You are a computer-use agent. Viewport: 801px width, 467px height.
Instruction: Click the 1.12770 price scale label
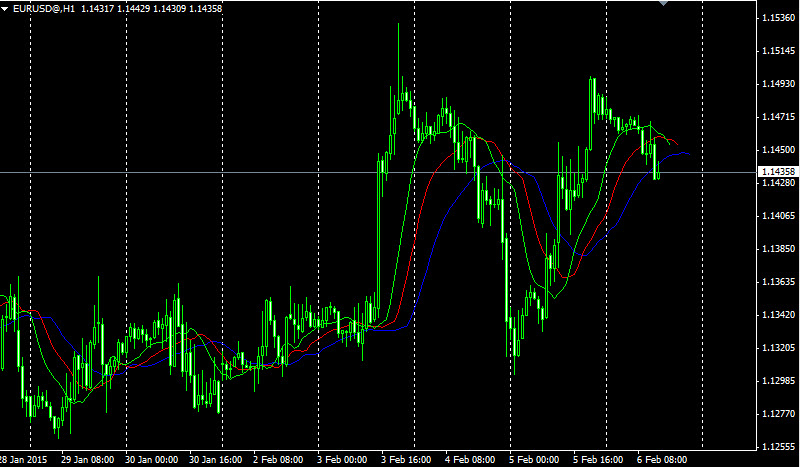click(x=779, y=414)
